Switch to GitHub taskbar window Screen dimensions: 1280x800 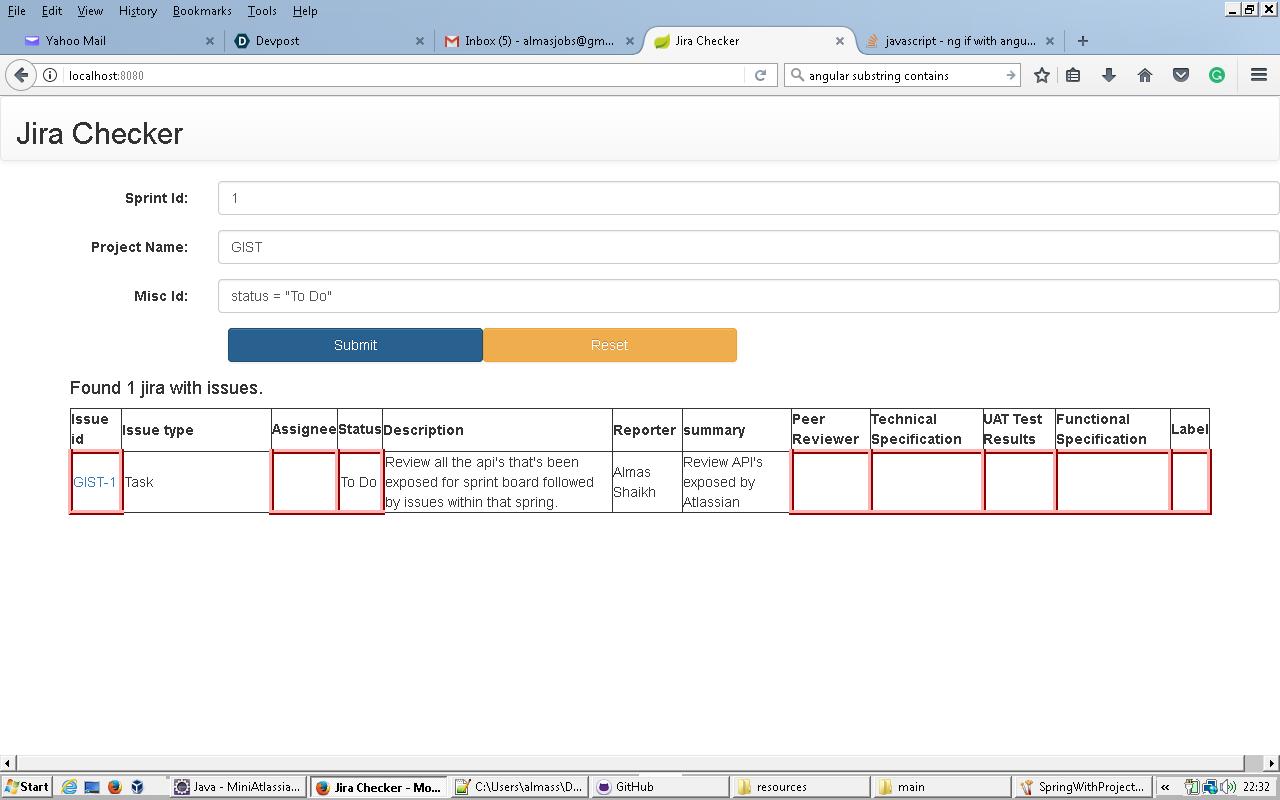[659, 787]
